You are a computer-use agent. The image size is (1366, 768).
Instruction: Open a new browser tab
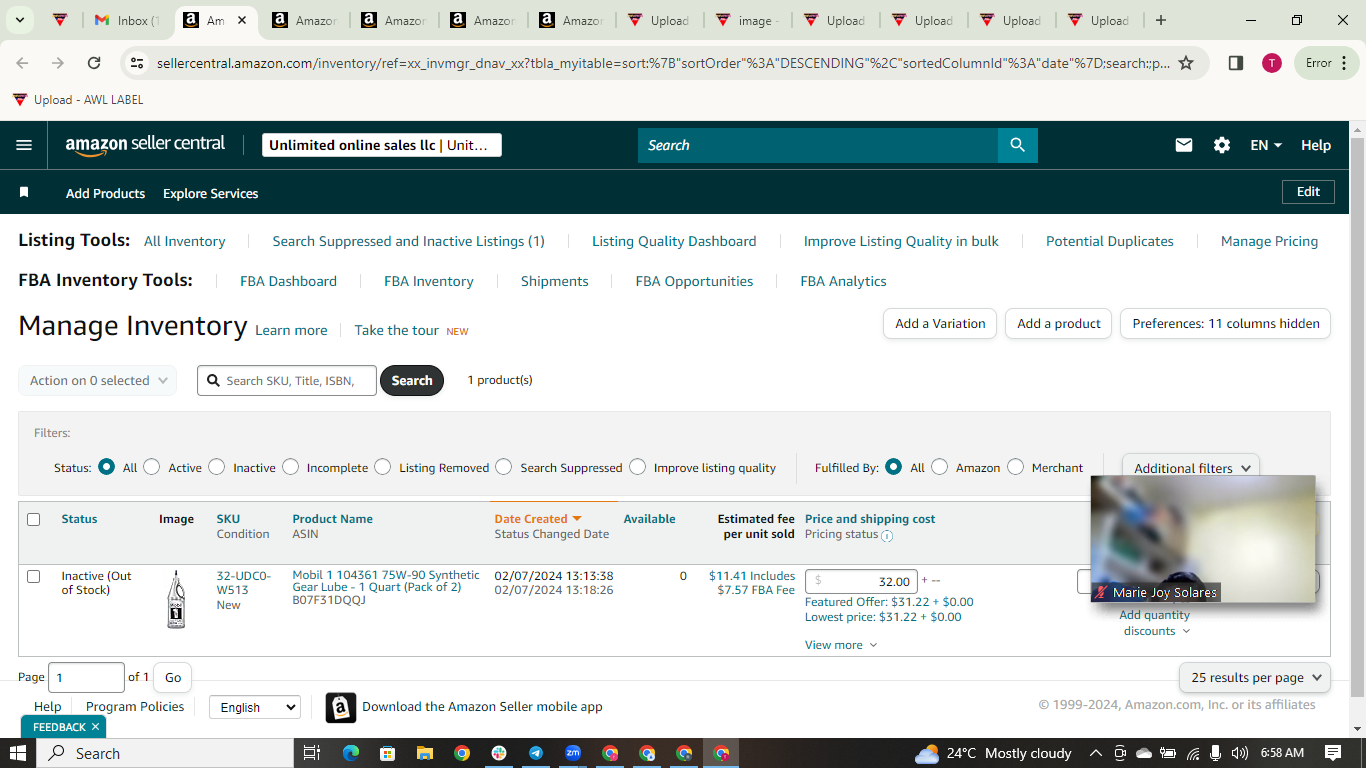1160,20
